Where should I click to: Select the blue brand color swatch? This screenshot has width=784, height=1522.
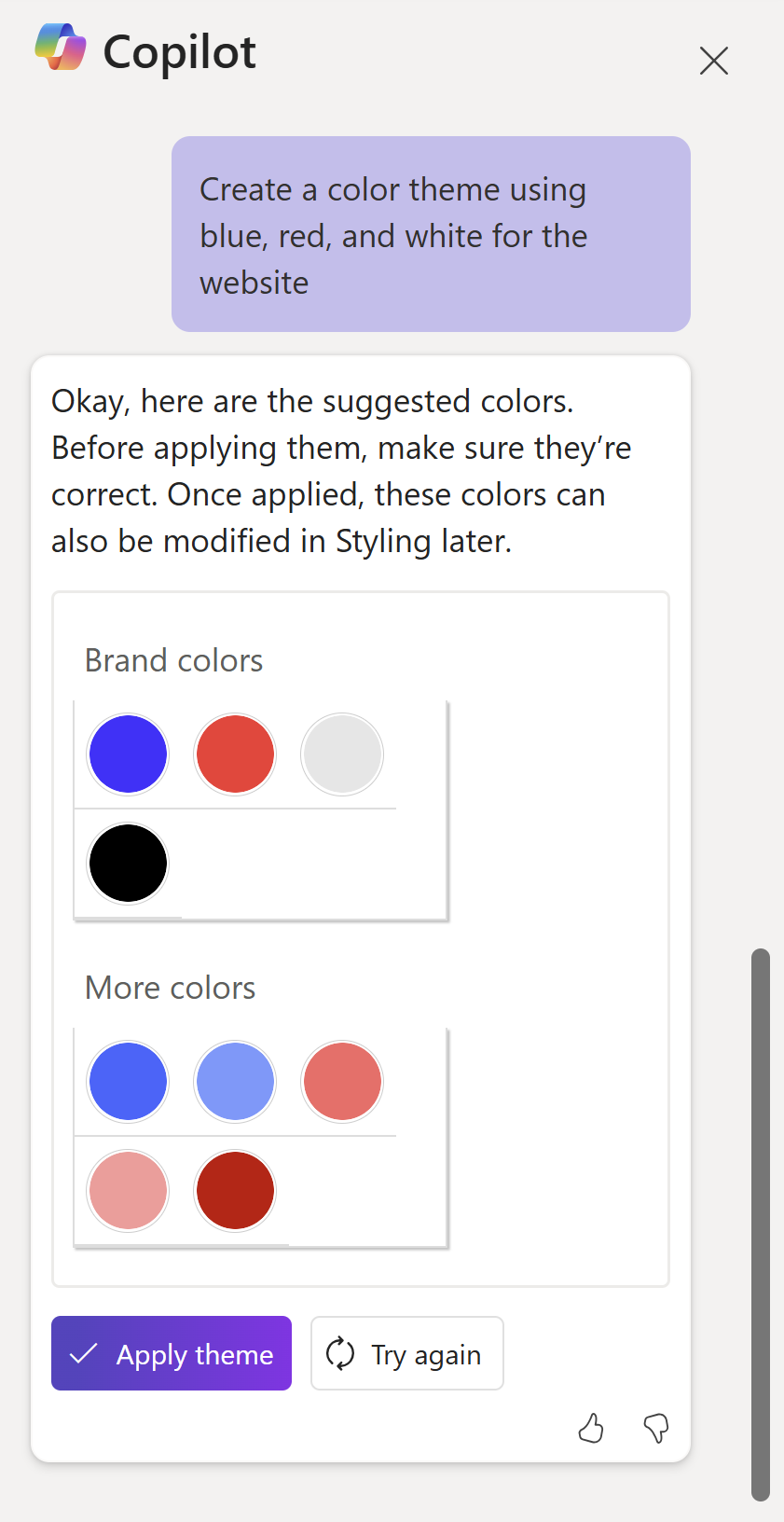point(127,754)
